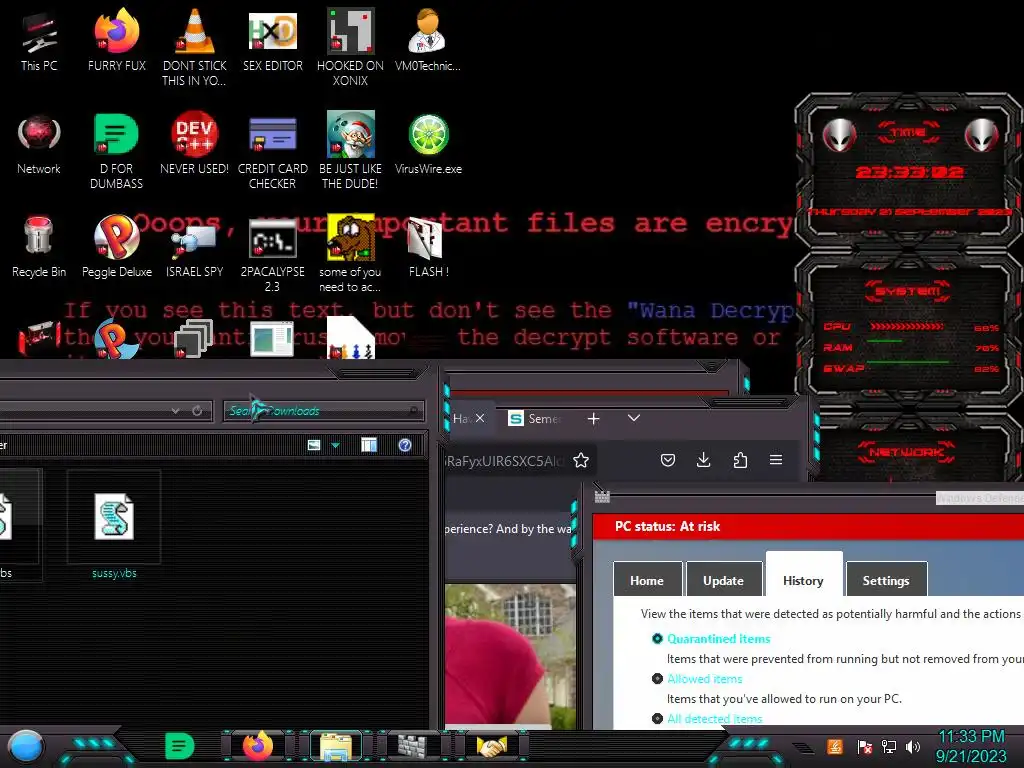Viewport: 1024px width, 768px height.
Task: Click Firefox Pocket save icon
Action: point(667,460)
